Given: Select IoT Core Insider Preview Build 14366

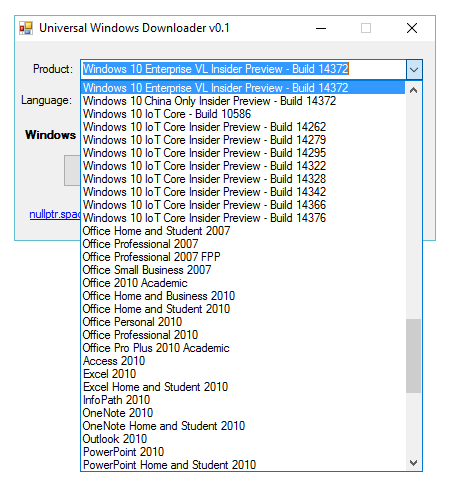Looking at the screenshot, I should 243,205.
